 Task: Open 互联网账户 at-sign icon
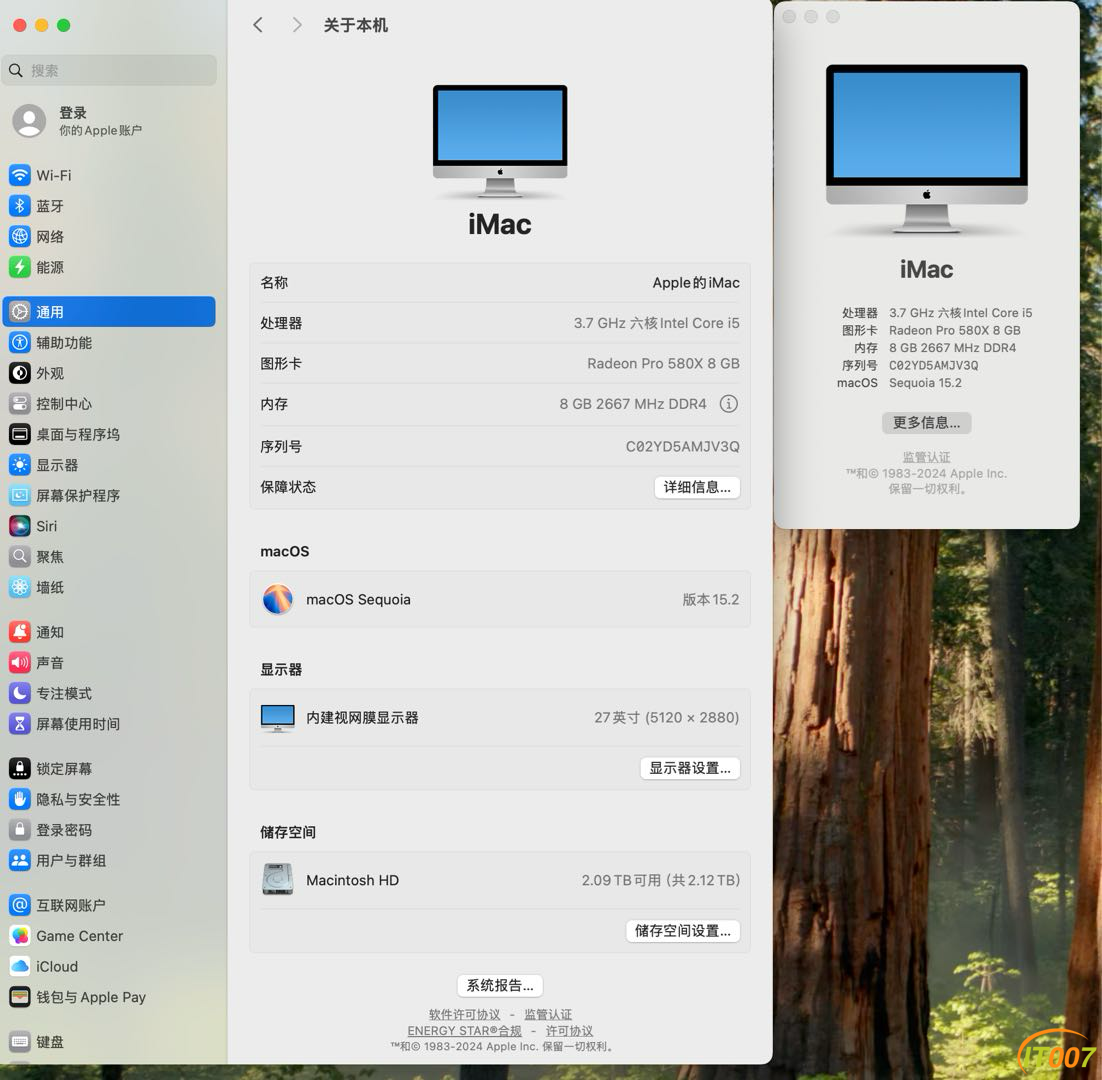pos(20,905)
